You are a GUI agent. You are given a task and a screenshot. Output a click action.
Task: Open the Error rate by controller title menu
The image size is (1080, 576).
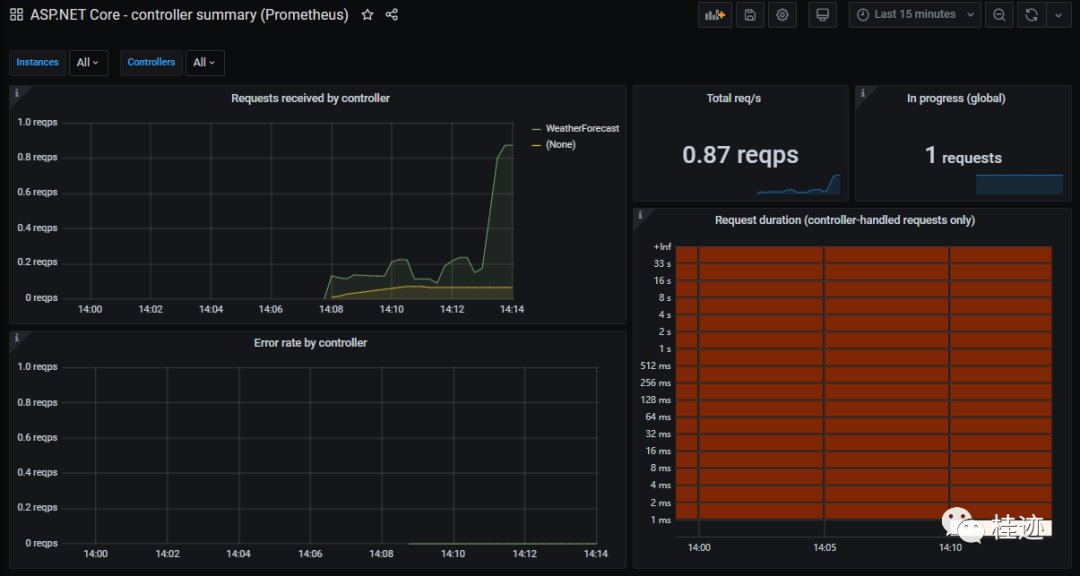pyautogui.click(x=311, y=343)
